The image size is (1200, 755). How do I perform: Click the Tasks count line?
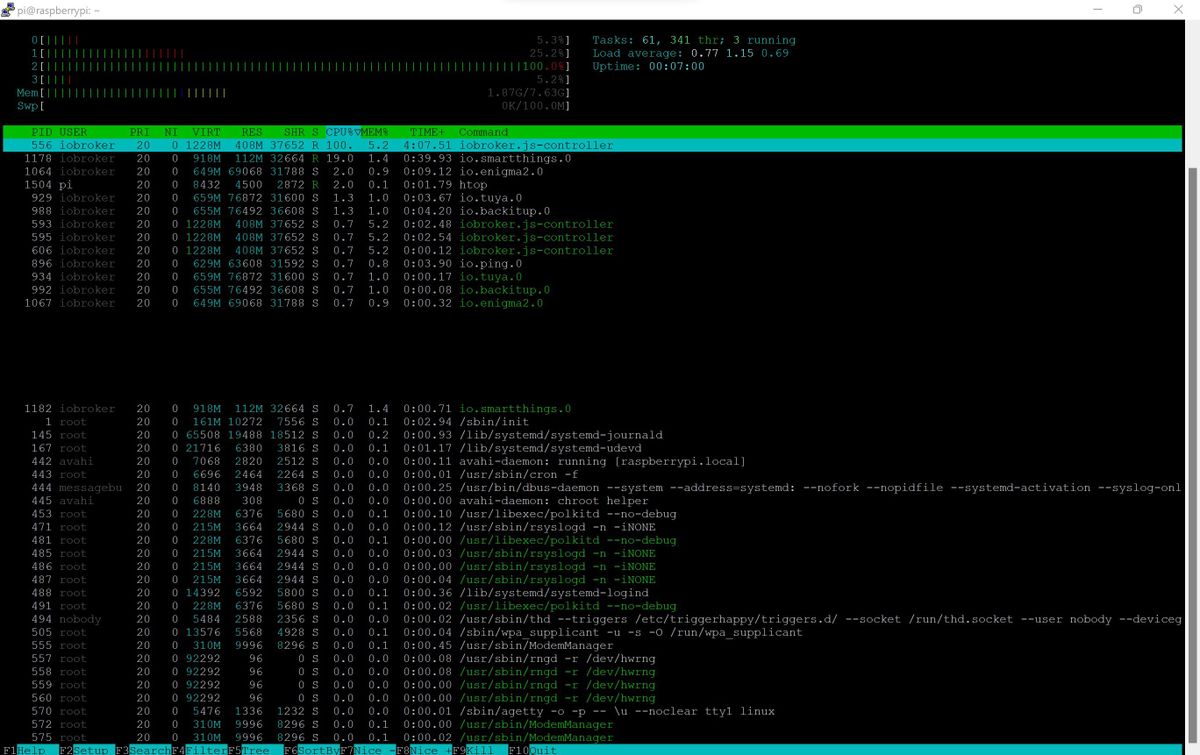click(694, 40)
